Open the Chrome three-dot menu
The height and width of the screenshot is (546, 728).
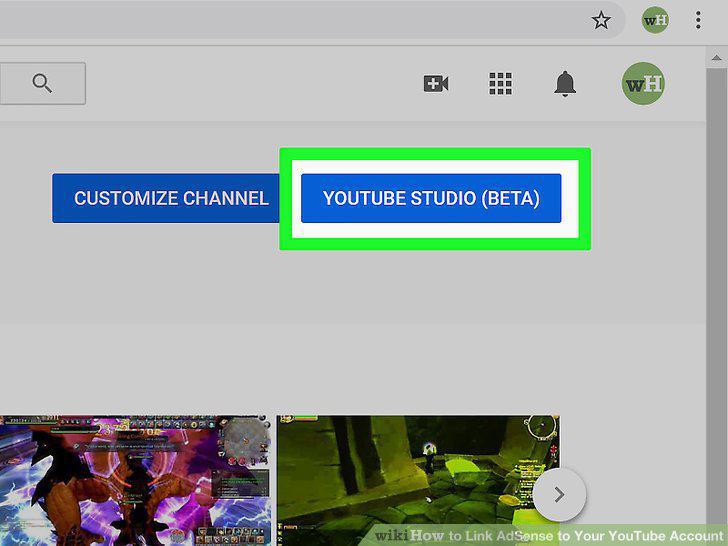pos(698,20)
